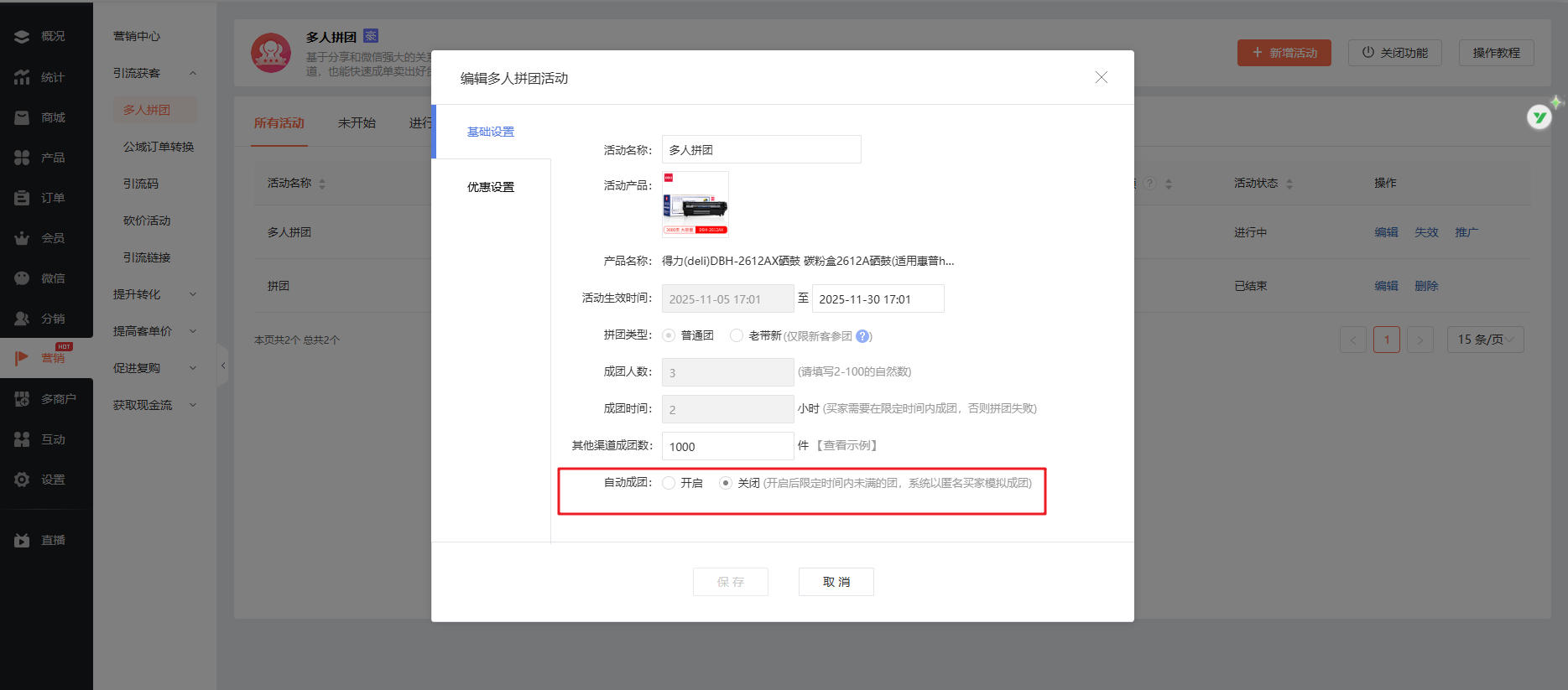Click the 保存 button

[731, 582]
